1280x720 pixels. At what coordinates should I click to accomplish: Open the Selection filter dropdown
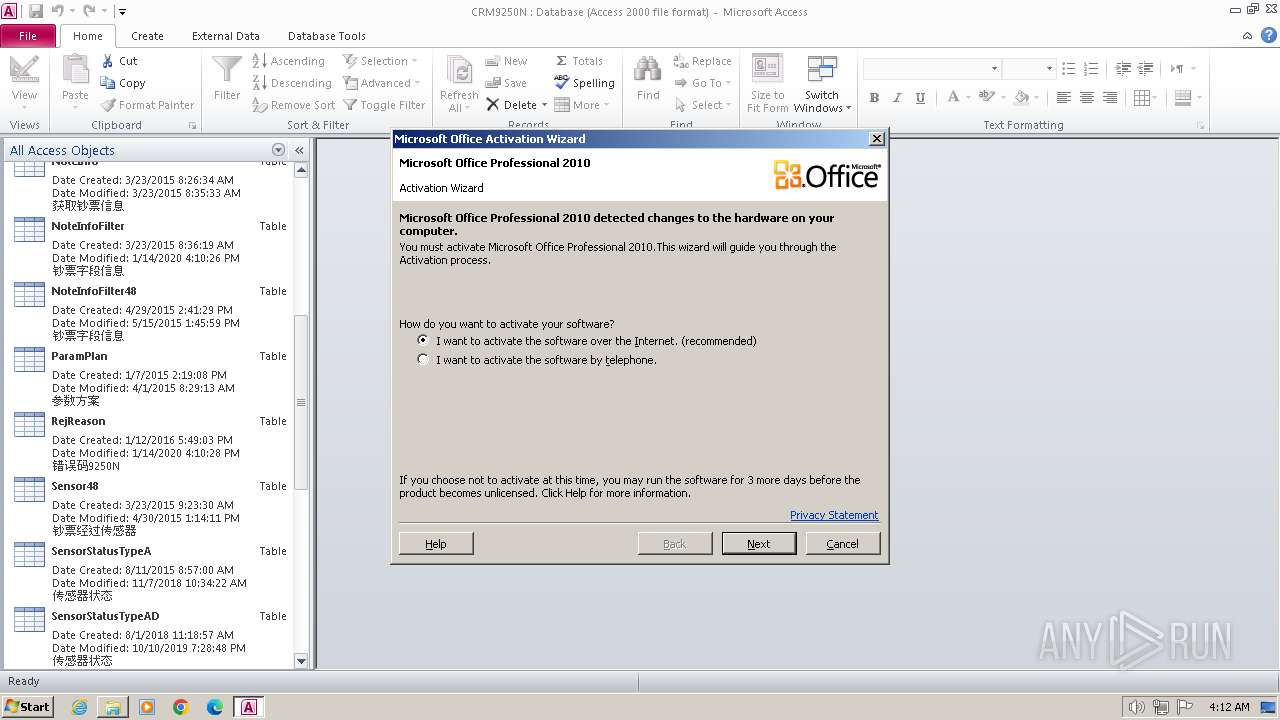[x=380, y=61]
